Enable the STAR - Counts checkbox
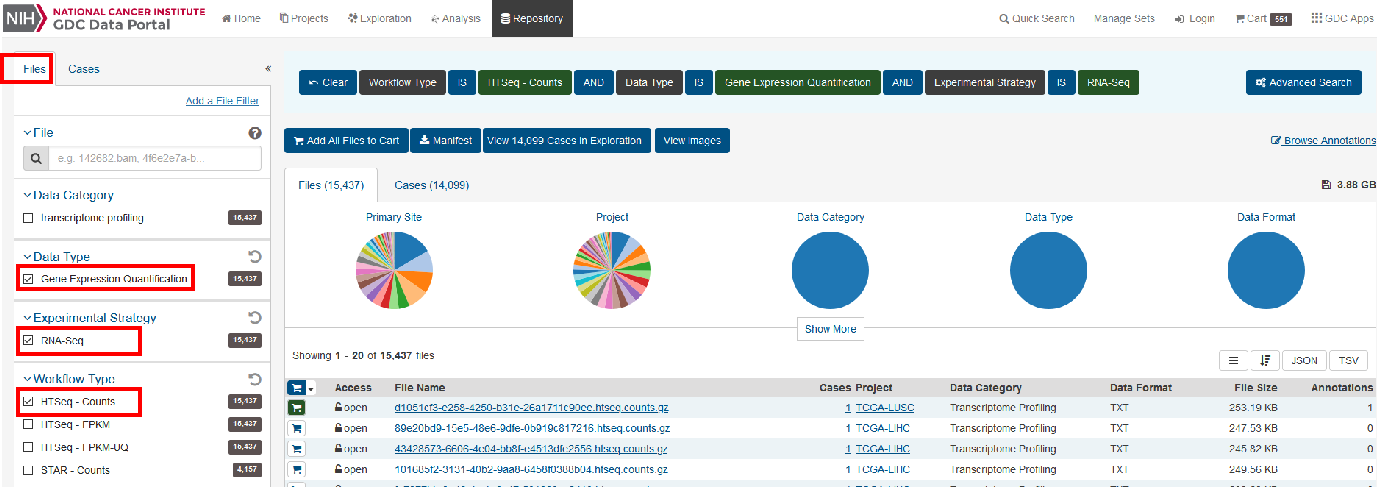 pyautogui.click(x=28, y=470)
